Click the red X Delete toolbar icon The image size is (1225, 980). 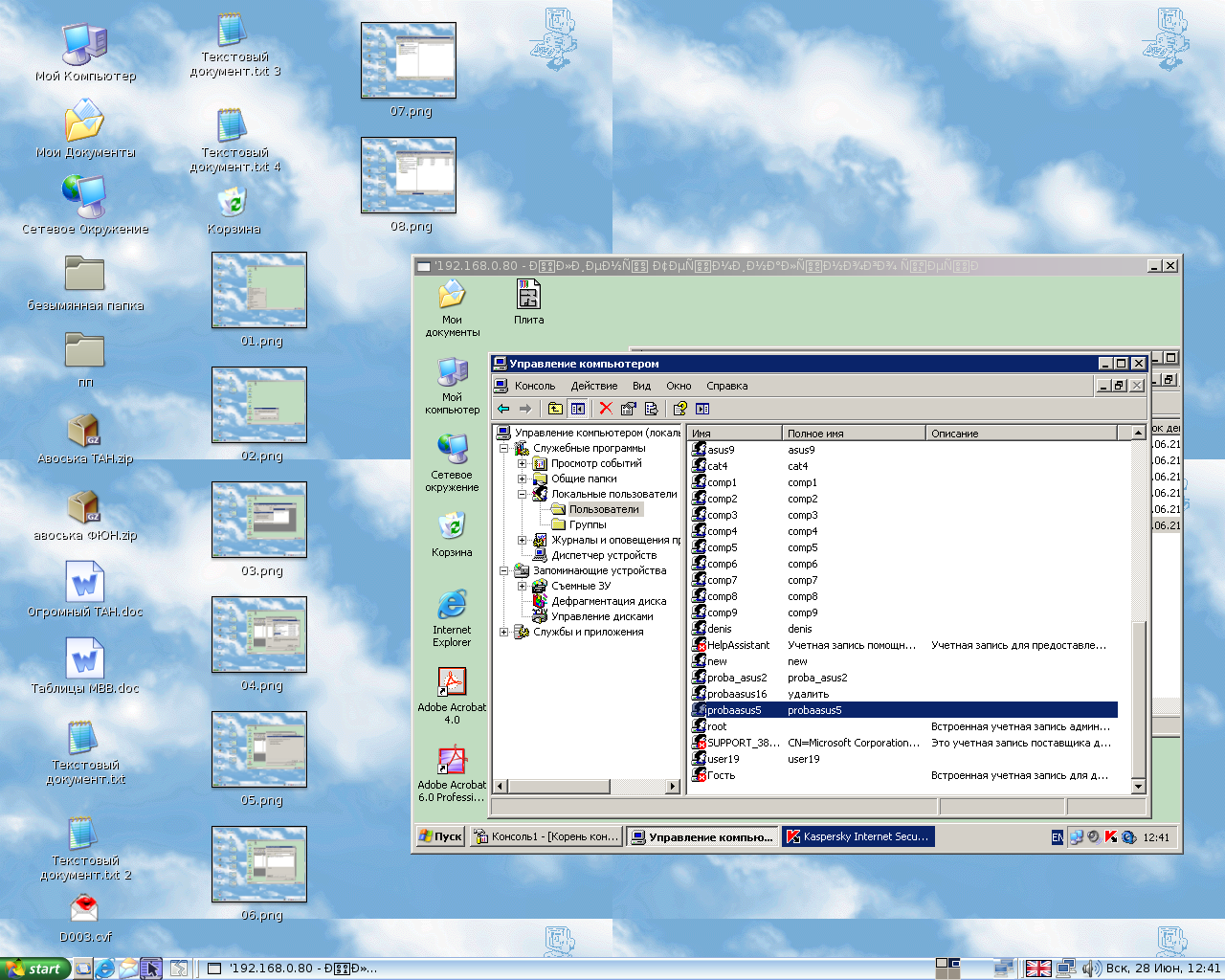606,409
